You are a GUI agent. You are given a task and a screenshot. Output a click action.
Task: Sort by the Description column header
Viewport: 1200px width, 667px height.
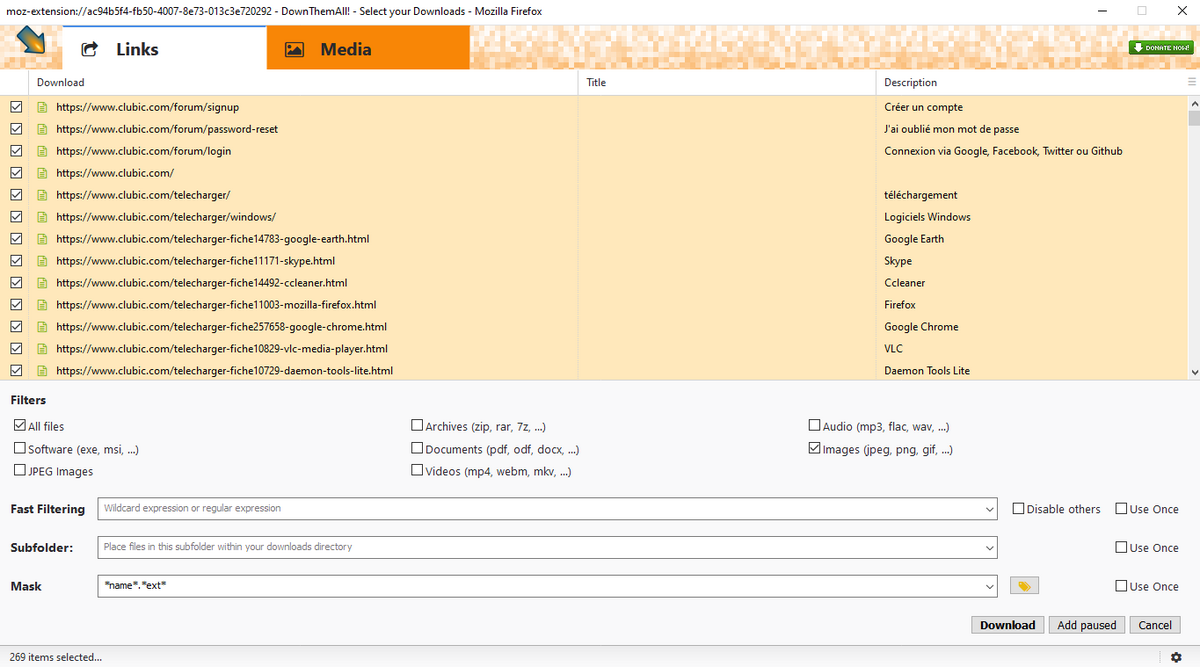tap(1030, 82)
